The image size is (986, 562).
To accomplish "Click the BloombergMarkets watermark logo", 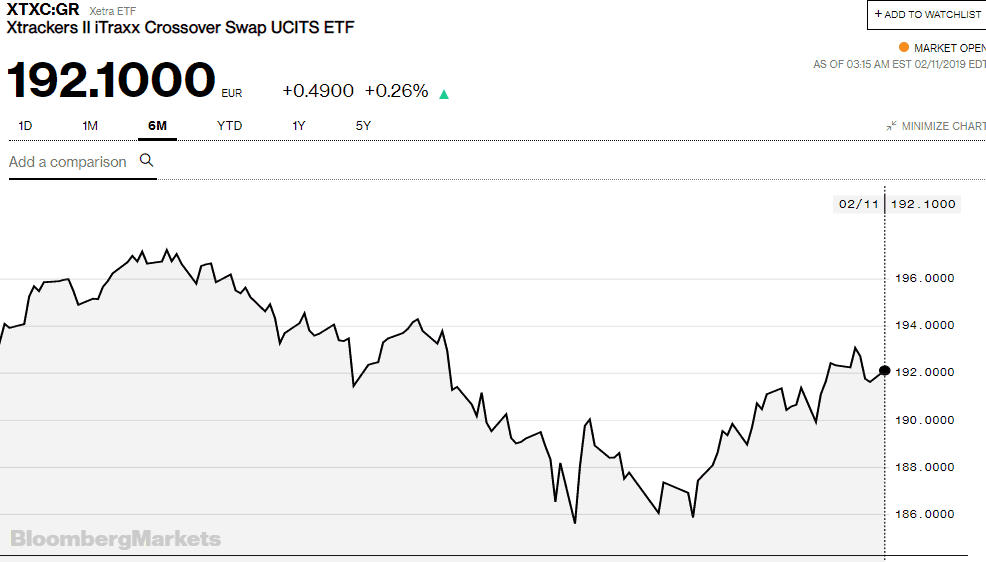I will click(x=116, y=539).
